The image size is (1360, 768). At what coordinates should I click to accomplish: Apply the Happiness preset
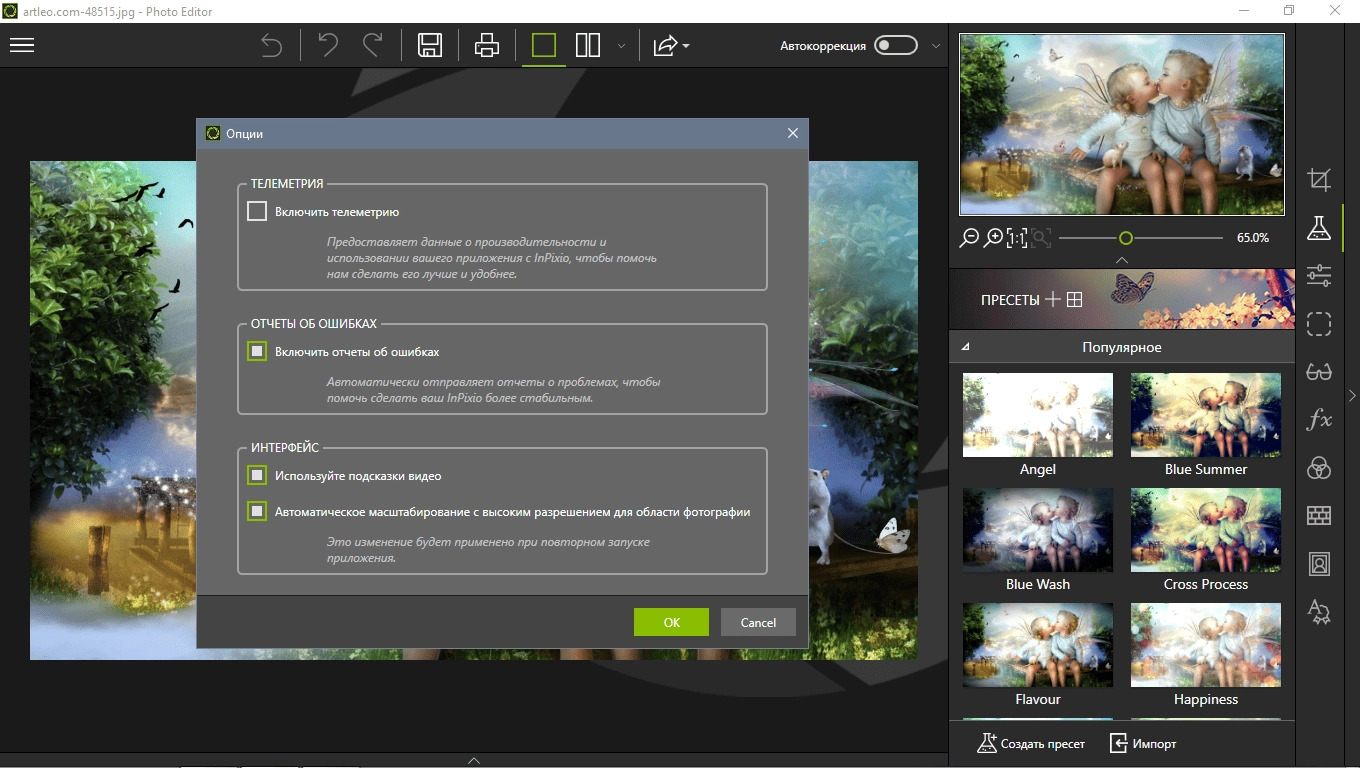pyautogui.click(x=1206, y=645)
